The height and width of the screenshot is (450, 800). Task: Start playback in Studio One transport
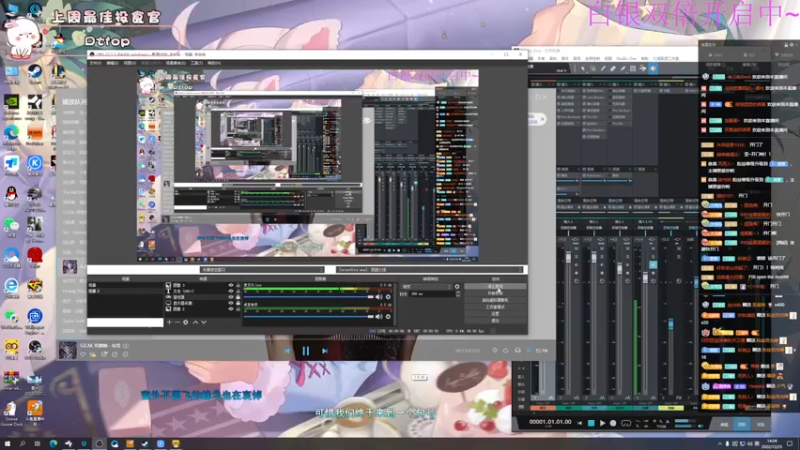click(x=602, y=423)
